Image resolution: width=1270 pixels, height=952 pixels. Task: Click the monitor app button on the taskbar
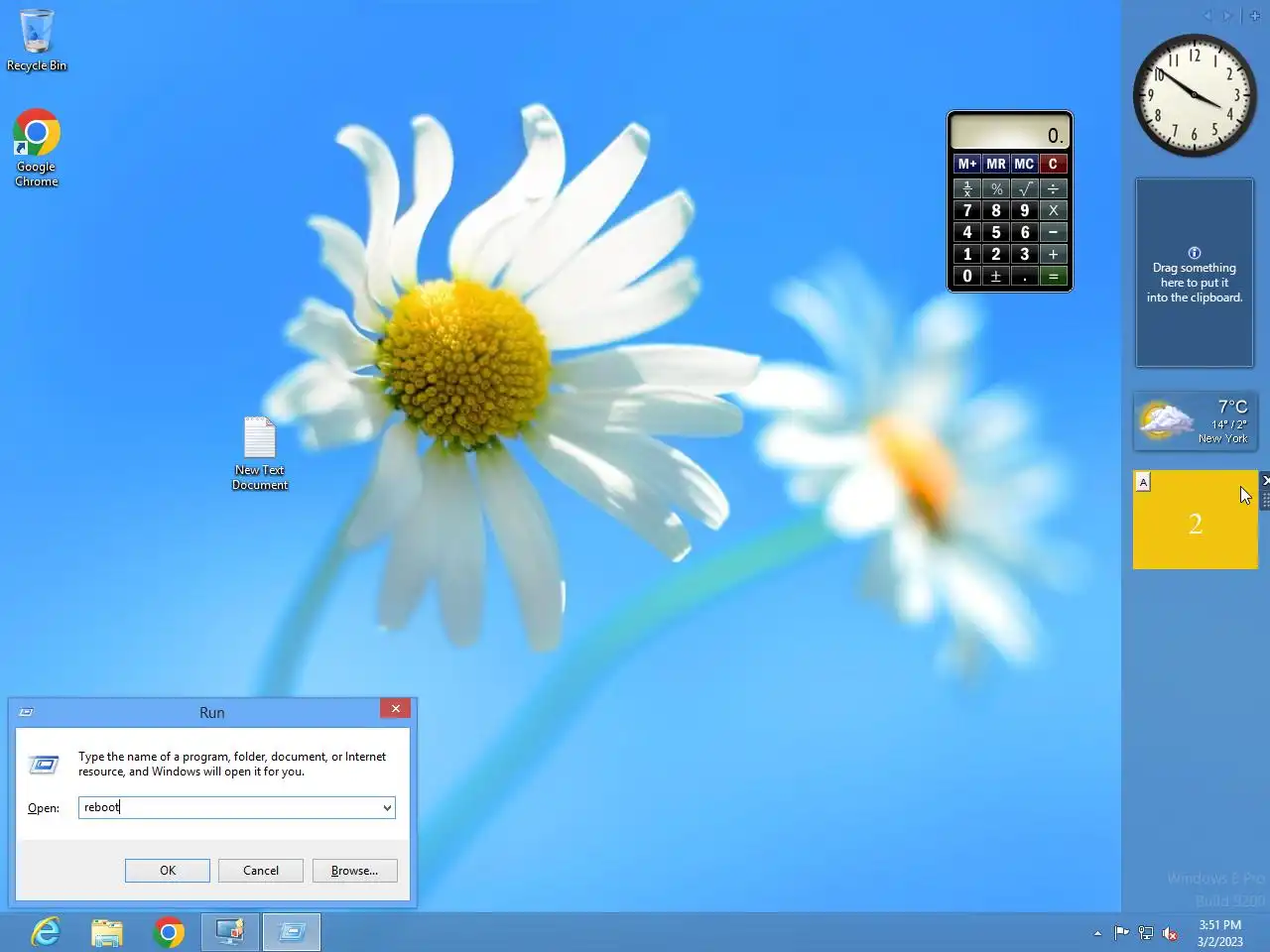(230, 932)
